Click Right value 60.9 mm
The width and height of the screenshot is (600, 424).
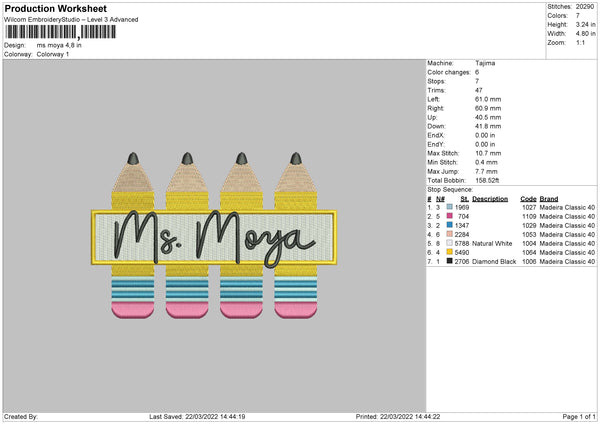pyautogui.click(x=488, y=108)
